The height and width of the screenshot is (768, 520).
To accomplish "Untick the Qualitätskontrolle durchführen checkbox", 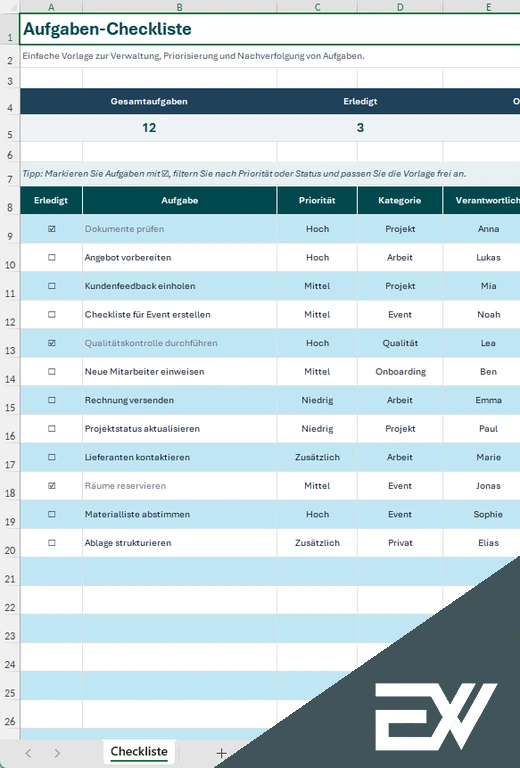I will (x=52, y=343).
